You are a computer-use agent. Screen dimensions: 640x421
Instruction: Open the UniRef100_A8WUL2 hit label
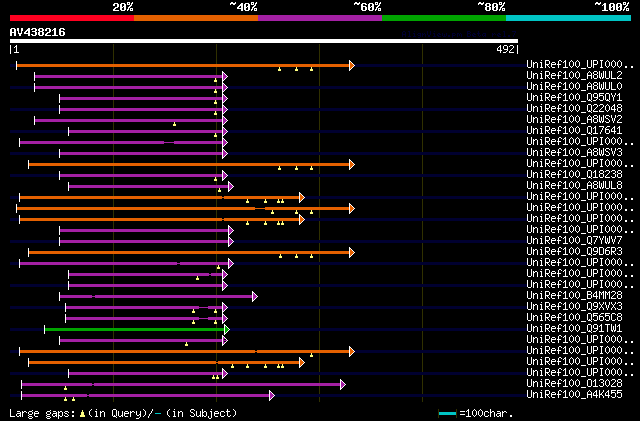click(574, 76)
